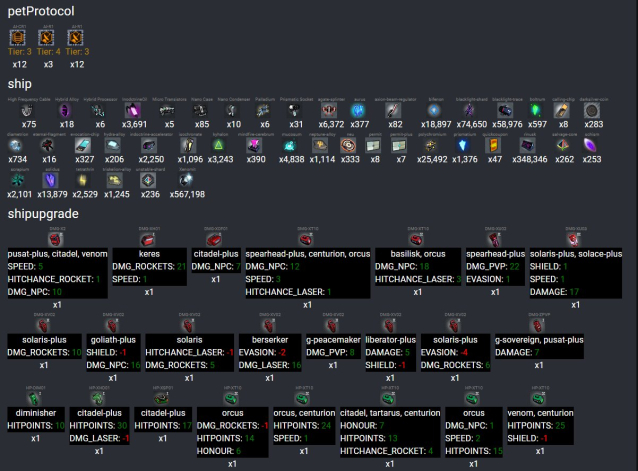Image resolution: width=638 pixels, height=471 pixels.
Task: Click the diminisher hitpoints module icon
Action: click(x=35, y=397)
